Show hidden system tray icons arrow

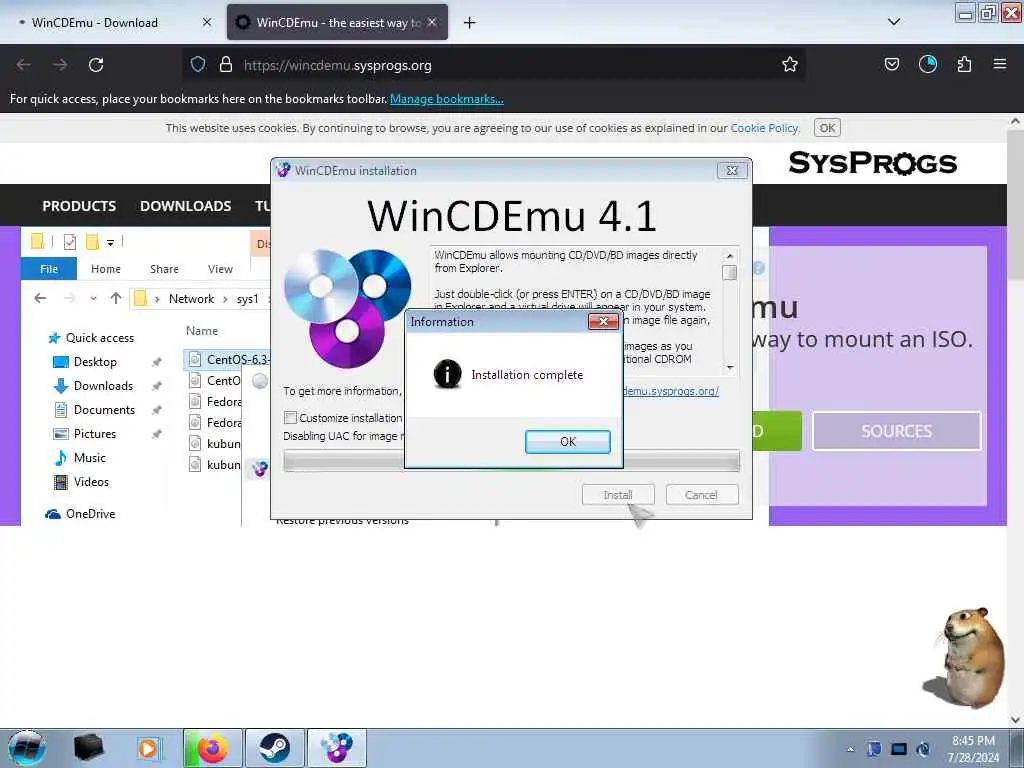coord(850,749)
